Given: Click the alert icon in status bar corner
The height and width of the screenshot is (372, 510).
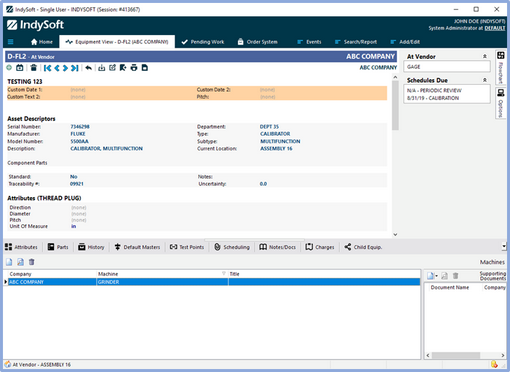Looking at the screenshot, I should (494, 364).
